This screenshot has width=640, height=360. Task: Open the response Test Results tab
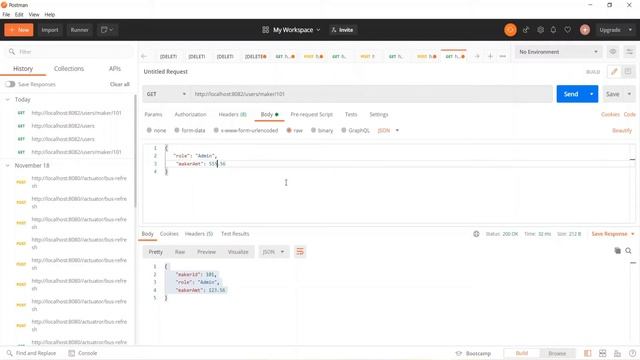click(235, 234)
